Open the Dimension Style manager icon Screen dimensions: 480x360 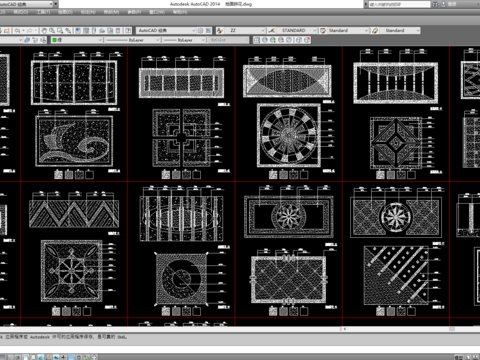(272, 30)
